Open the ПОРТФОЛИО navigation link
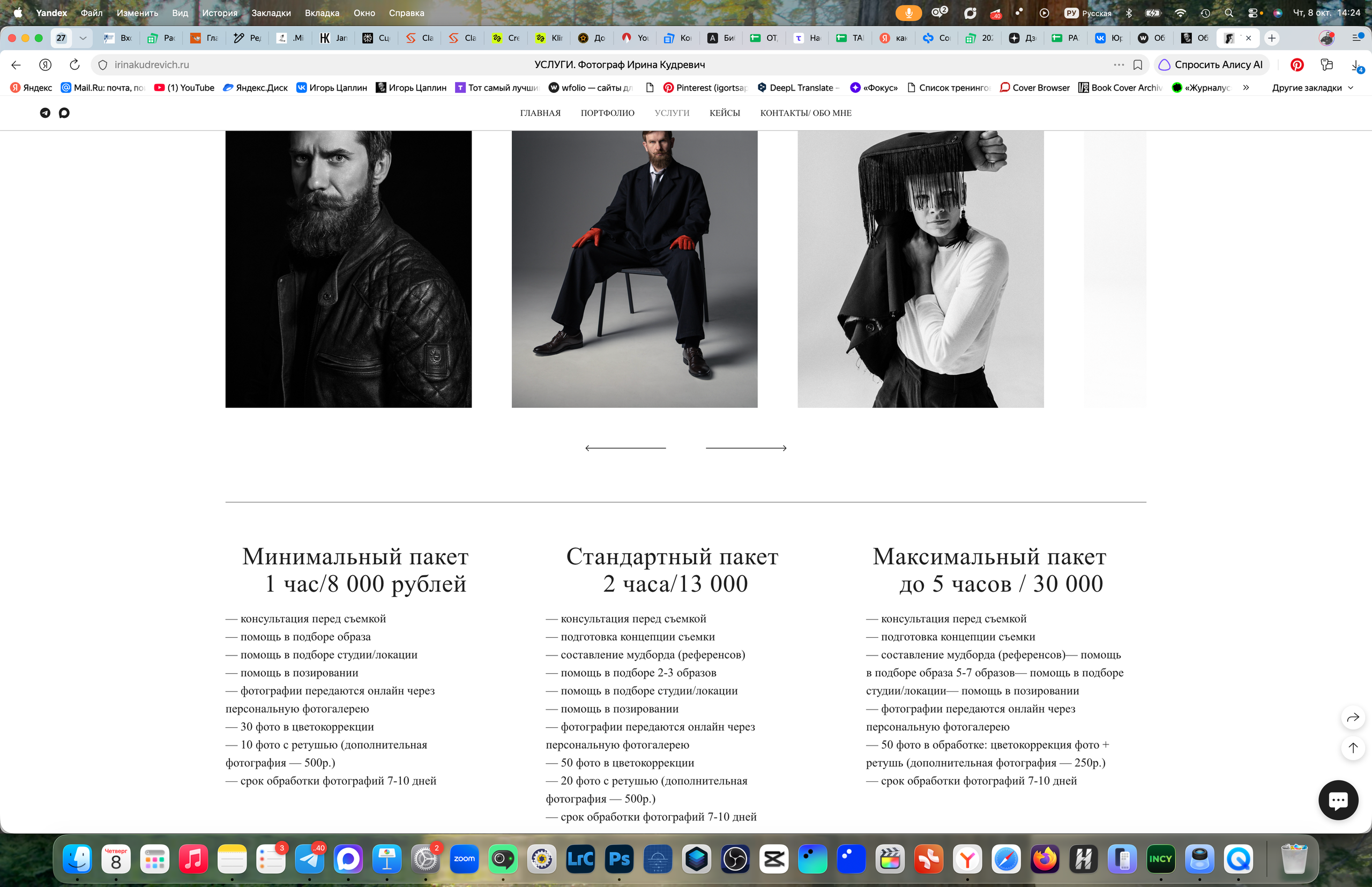1372x887 pixels. pyautogui.click(x=608, y=113)
